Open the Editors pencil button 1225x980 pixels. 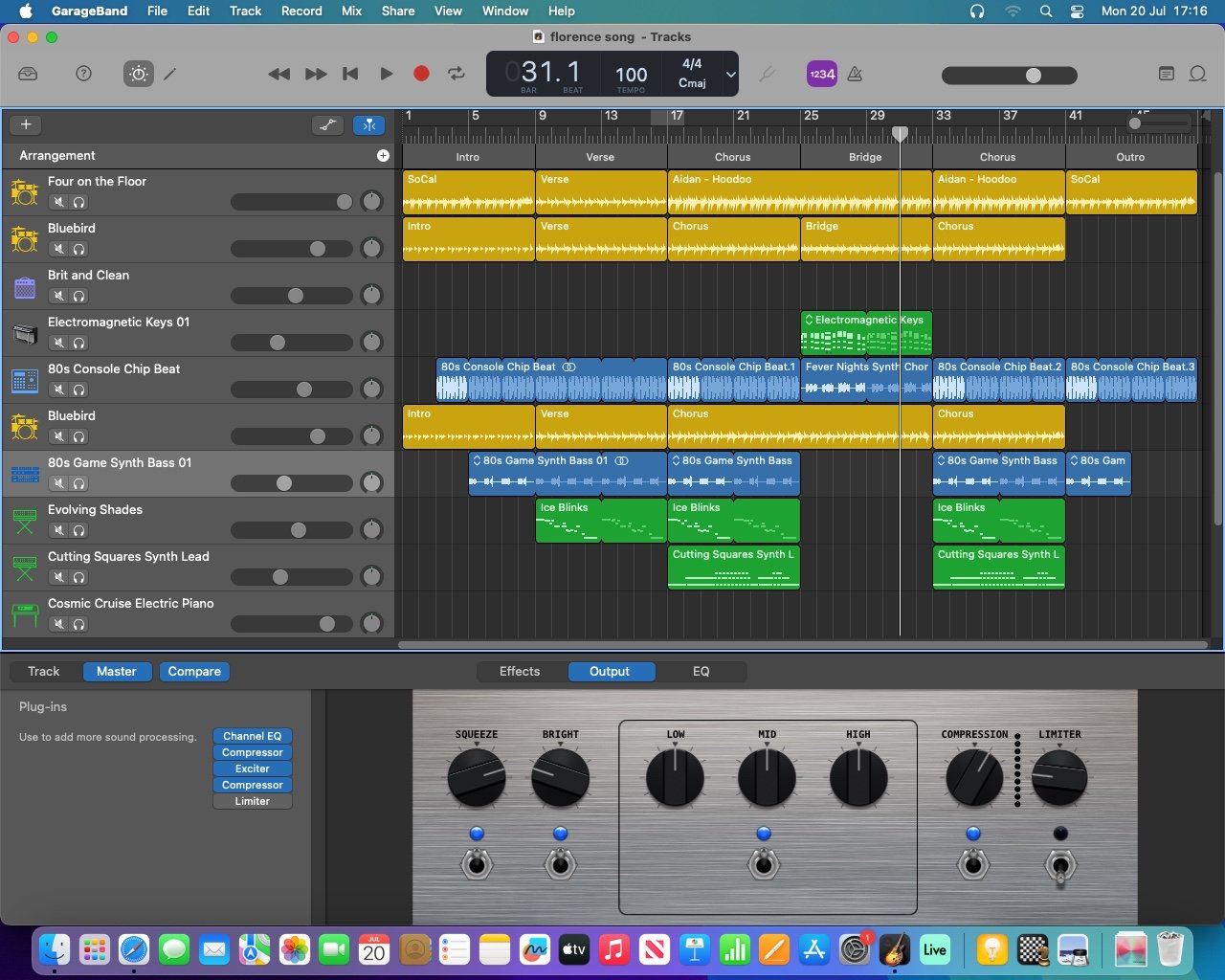click(170, 74)
